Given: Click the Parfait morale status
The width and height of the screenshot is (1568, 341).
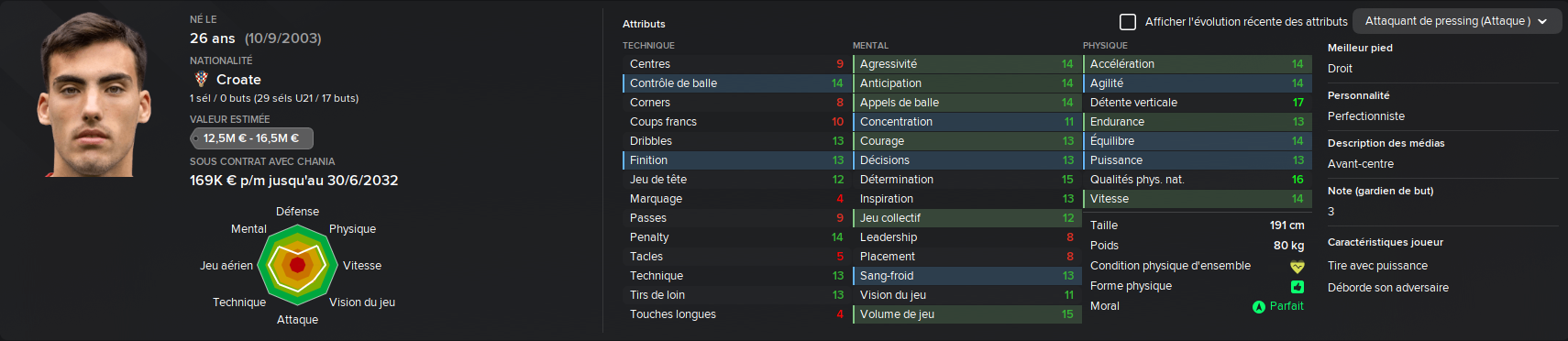Looking at the screenshot, I should (x=1286, y=306).
